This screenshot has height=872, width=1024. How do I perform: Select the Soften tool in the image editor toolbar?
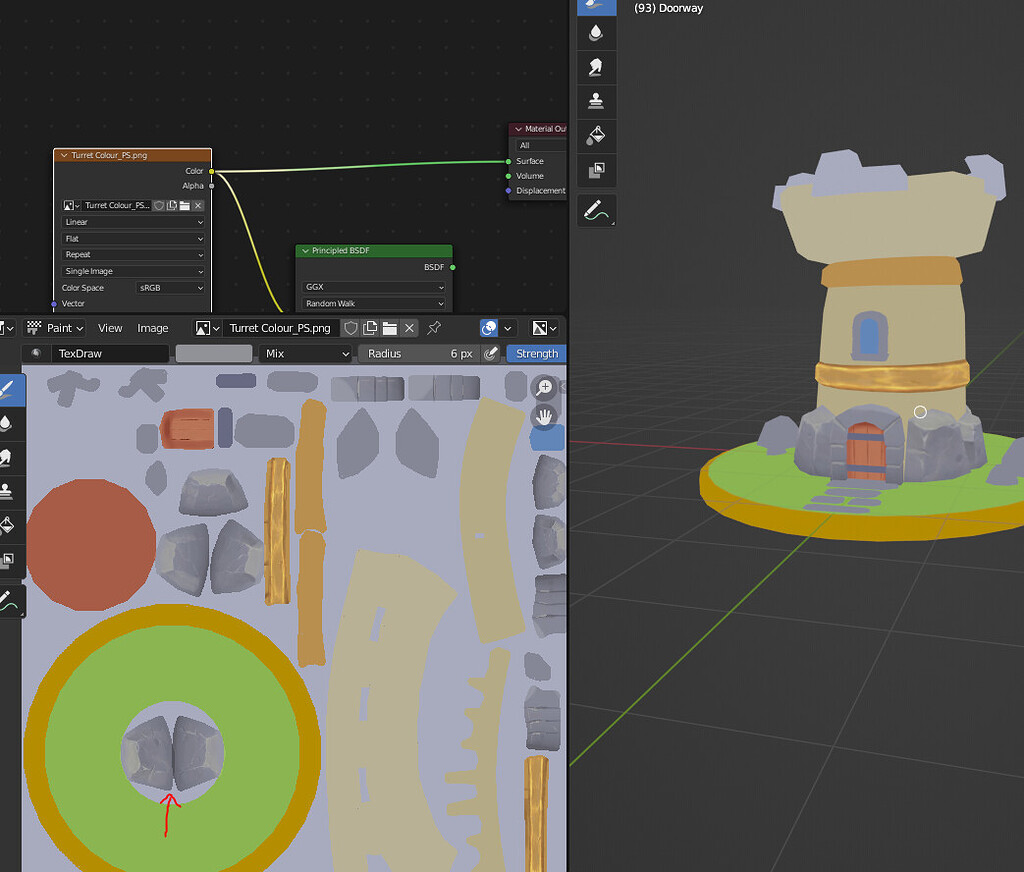(8, 423)
